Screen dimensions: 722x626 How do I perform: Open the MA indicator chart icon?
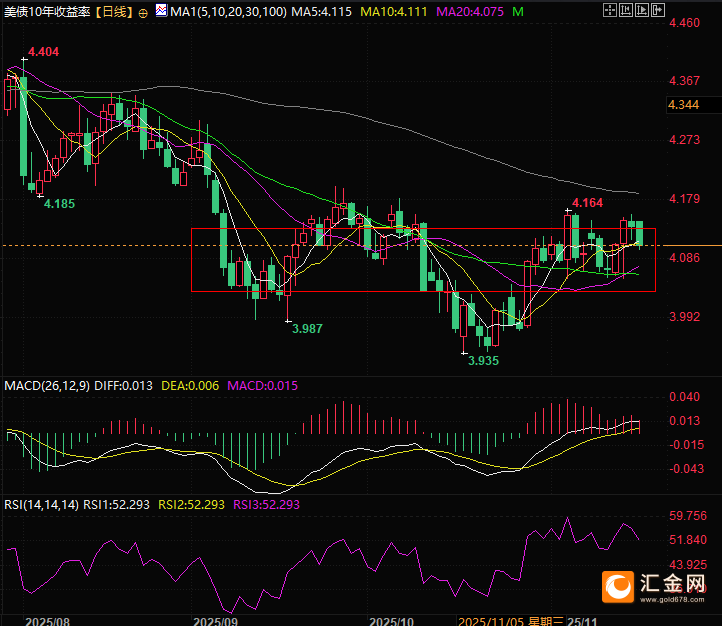162,10
